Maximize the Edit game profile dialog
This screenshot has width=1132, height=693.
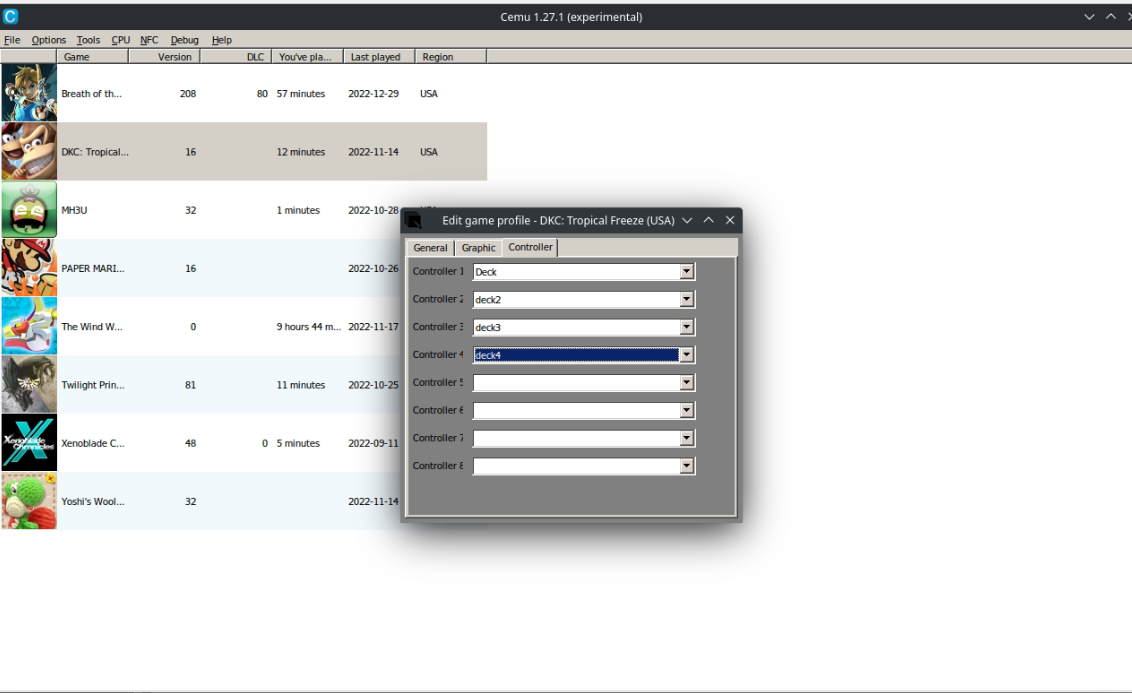[708, 220]
